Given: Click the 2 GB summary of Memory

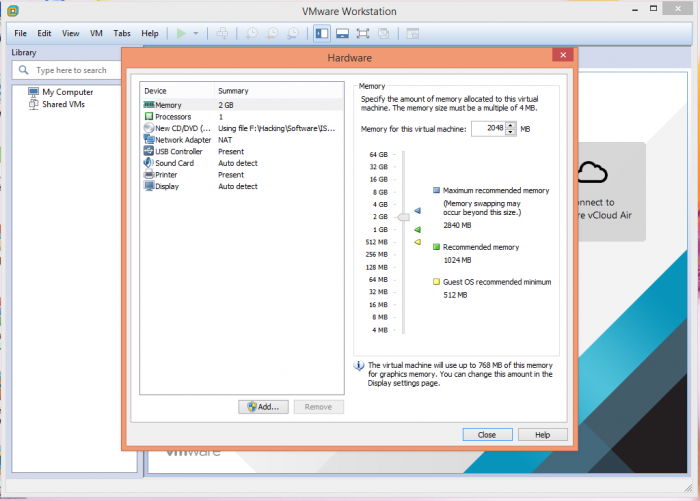Looking at the screenshot, I should coord(226,105).
